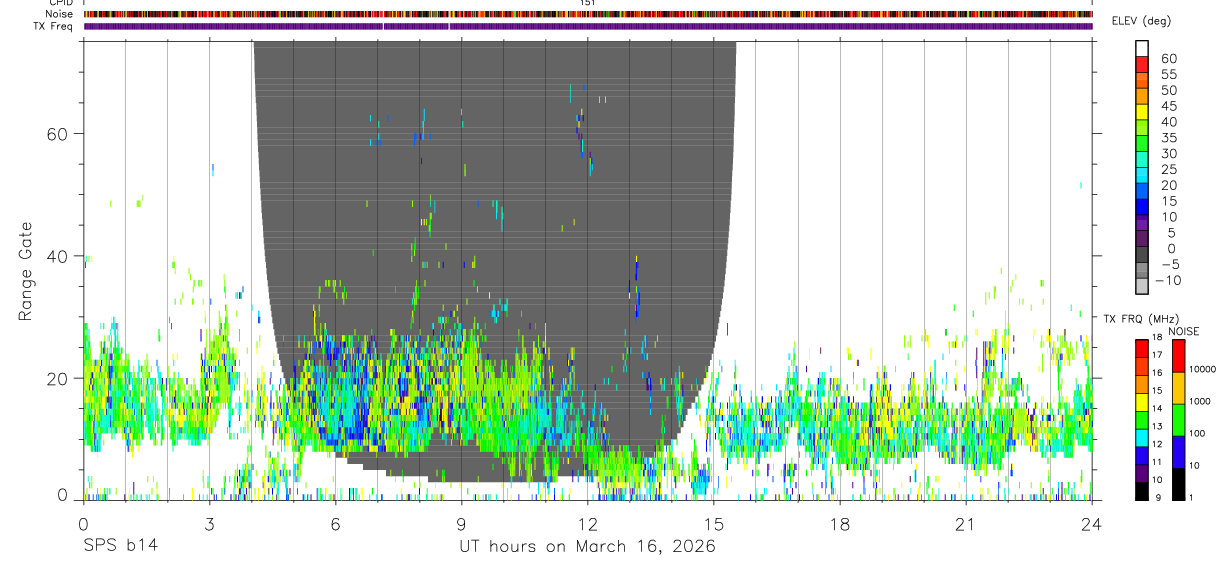This screenshot has width=1228, height=567.
Task: Click the white top swatch of ELEV colorbar
Action: pos(1142,46)
